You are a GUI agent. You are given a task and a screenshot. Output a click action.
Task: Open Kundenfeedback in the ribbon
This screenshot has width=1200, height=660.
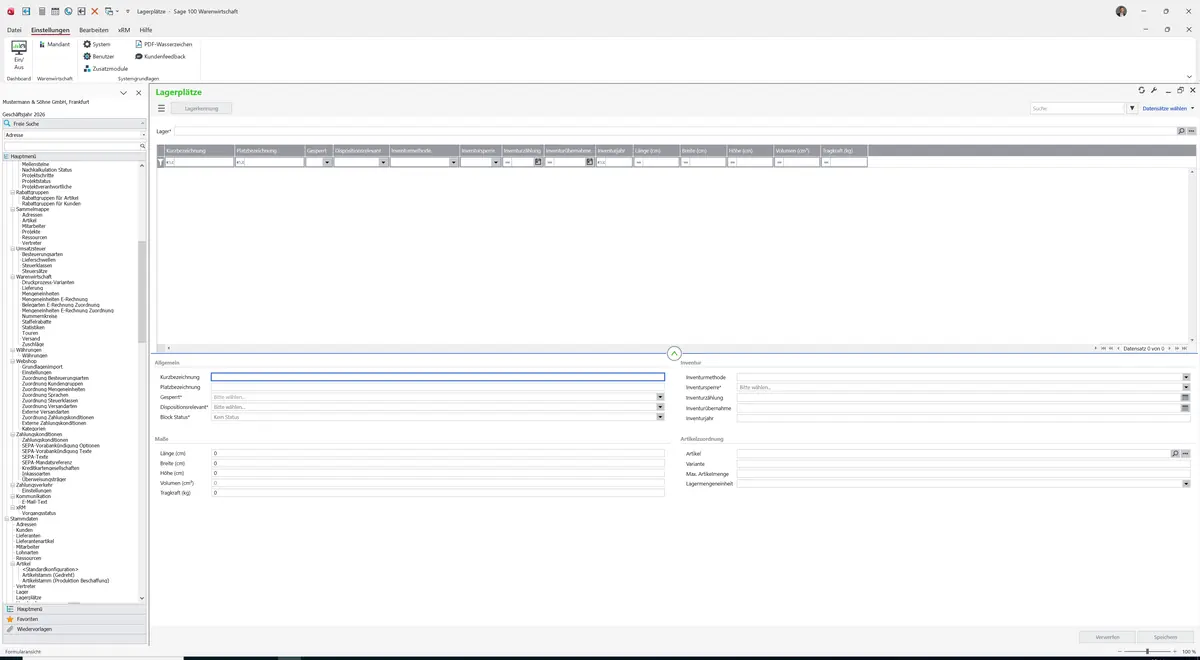pos(160,56)
